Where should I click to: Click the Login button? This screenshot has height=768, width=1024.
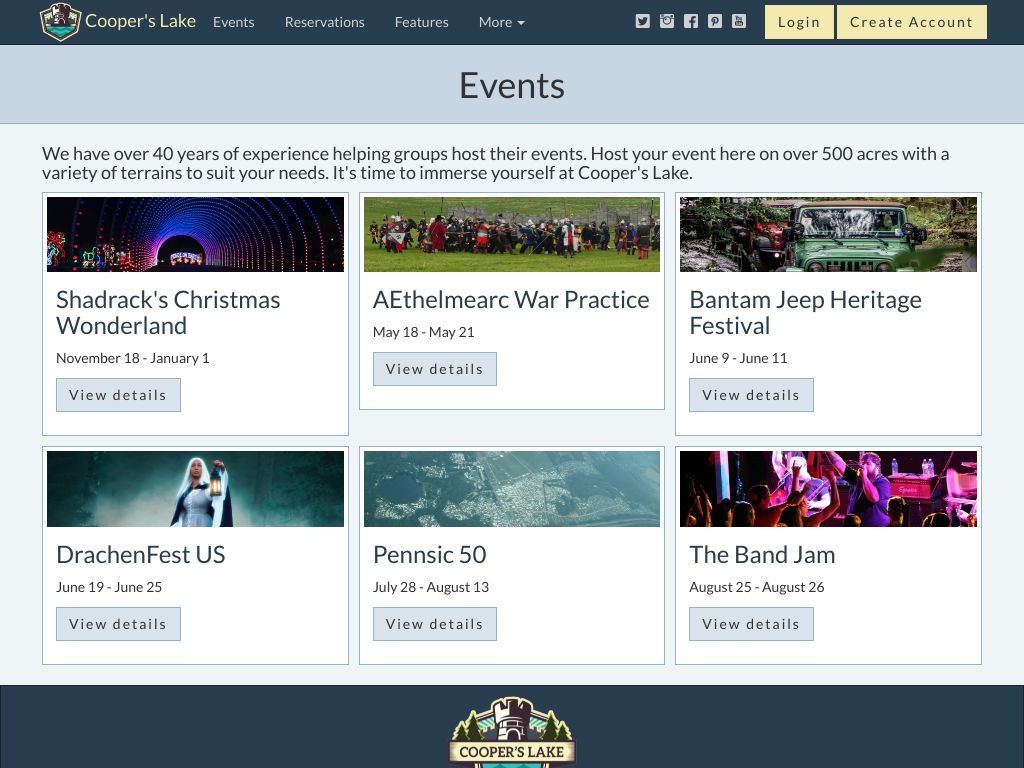coord(799,22)
